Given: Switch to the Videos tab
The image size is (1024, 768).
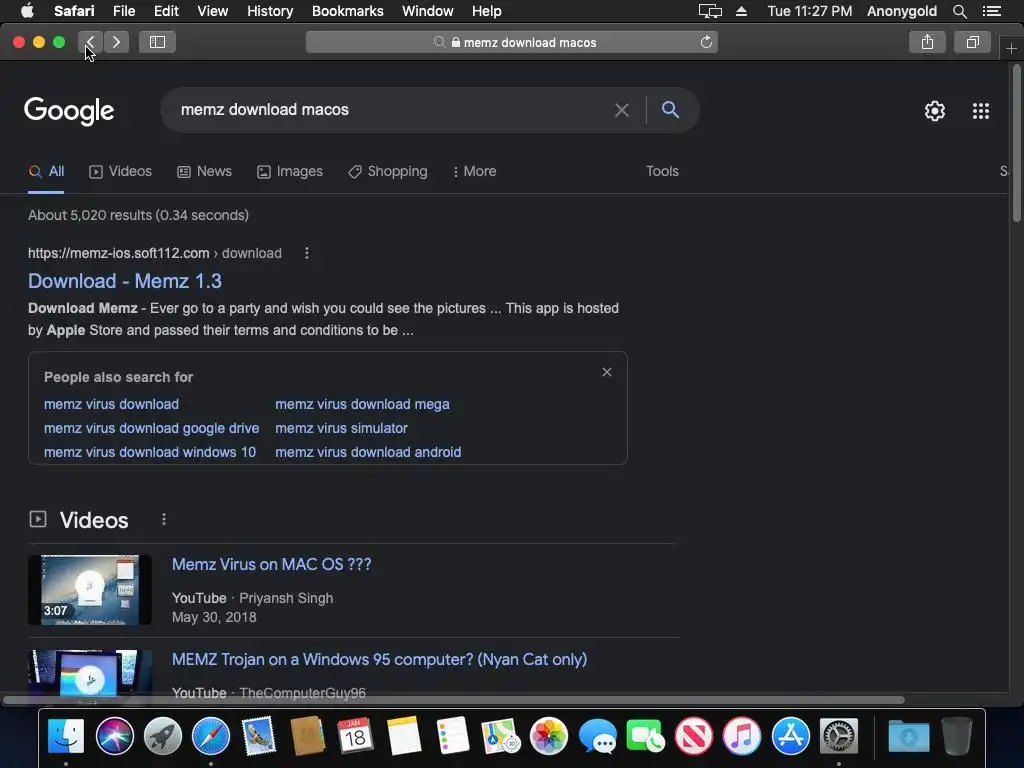Looking at the screenshot, I should coord(120,172).
